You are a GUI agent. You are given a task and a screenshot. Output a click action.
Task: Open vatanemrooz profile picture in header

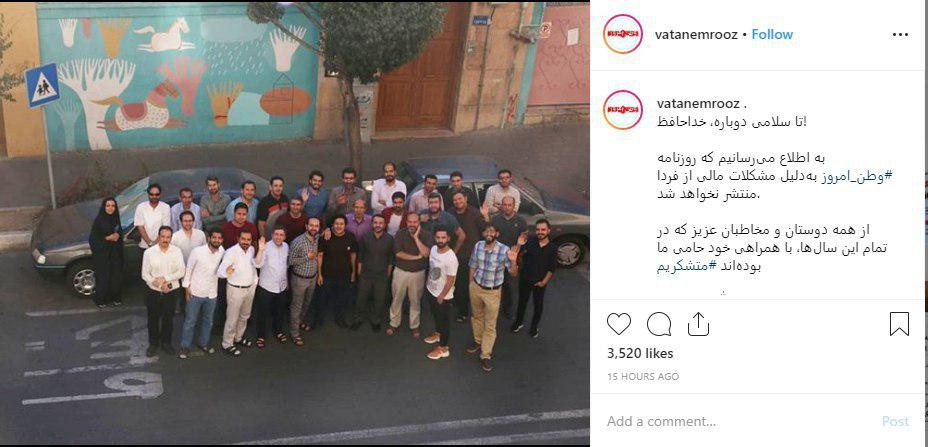coord(623,34)
